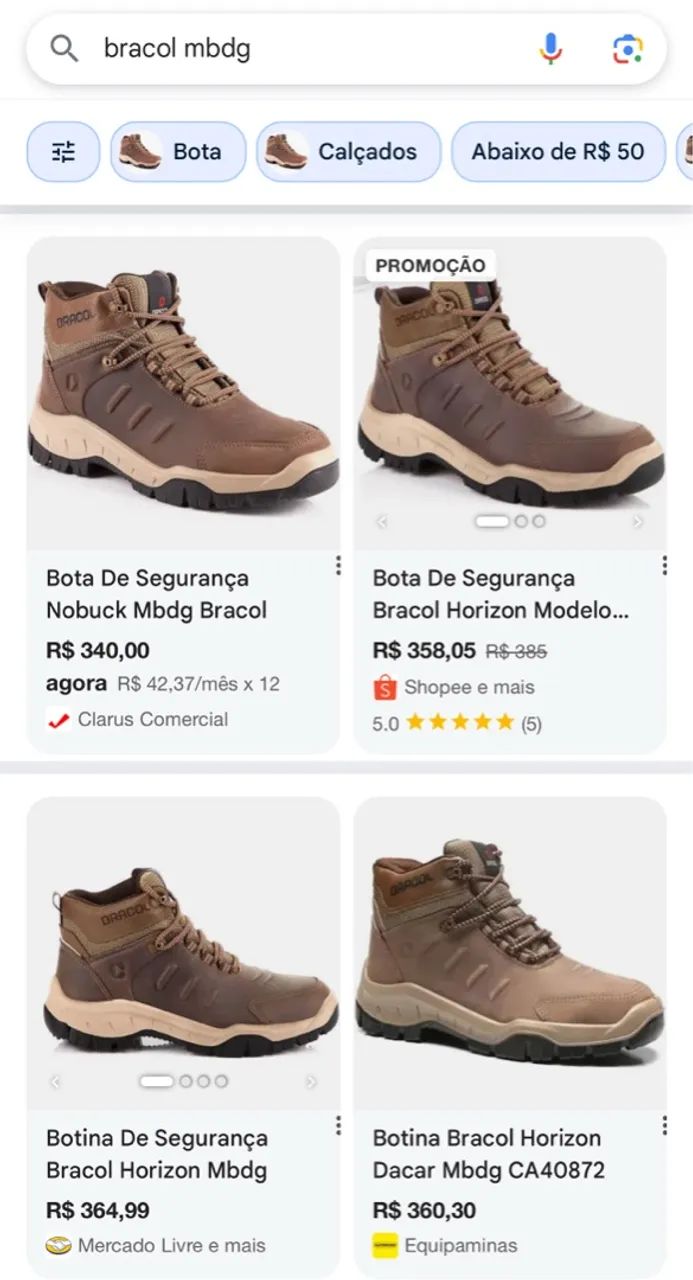Click the Mercado Livre store icon

[58, 1246]
